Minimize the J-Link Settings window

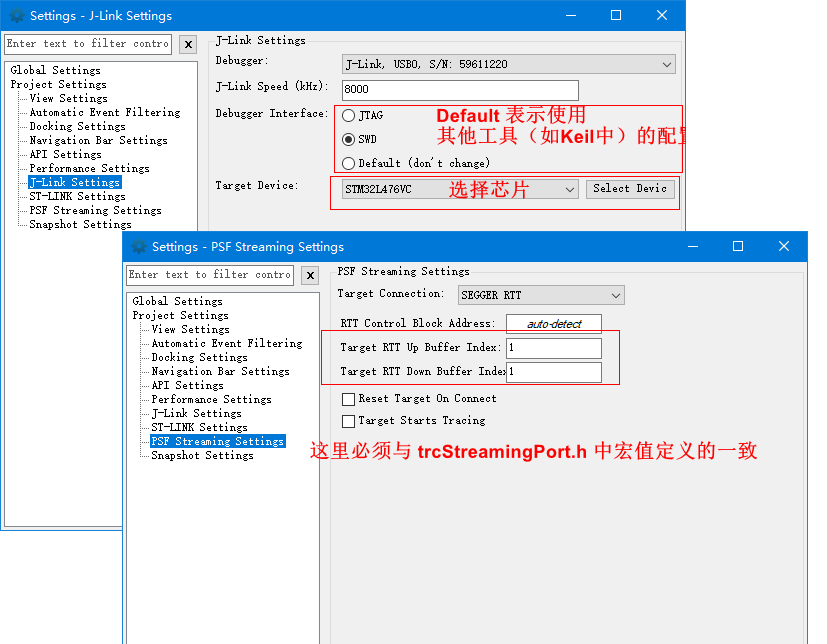571,15
